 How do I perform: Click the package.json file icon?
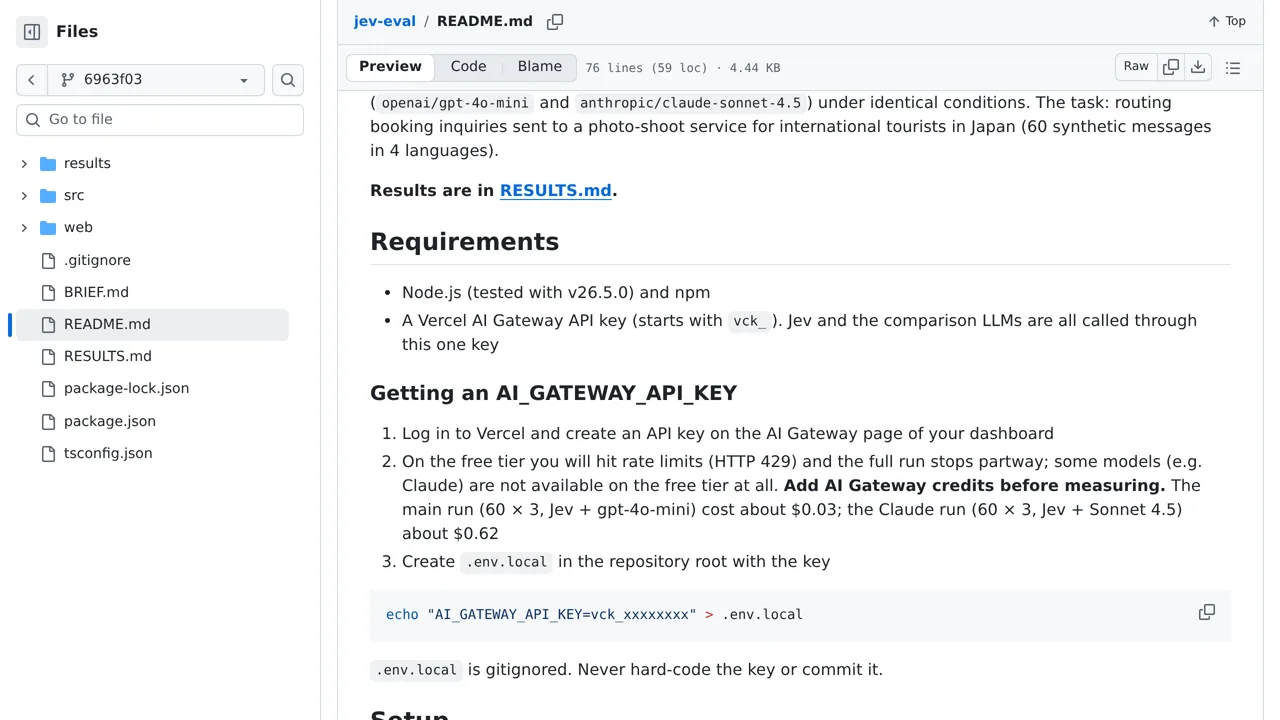[48, 421]
